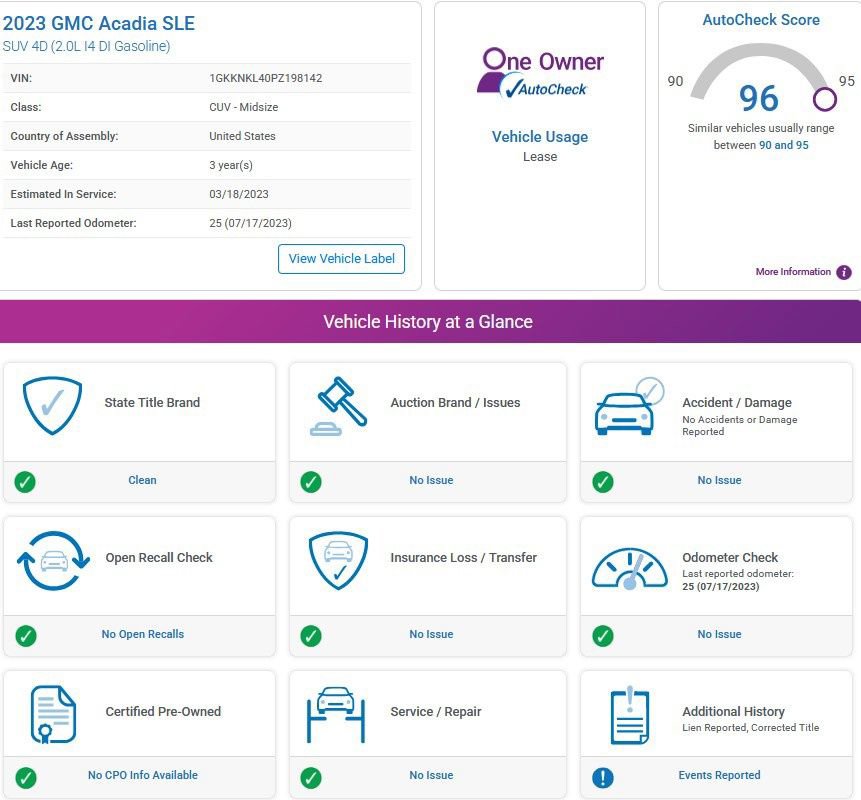
Task: Click the Additional History heading
Action: (x=733, y=712)
